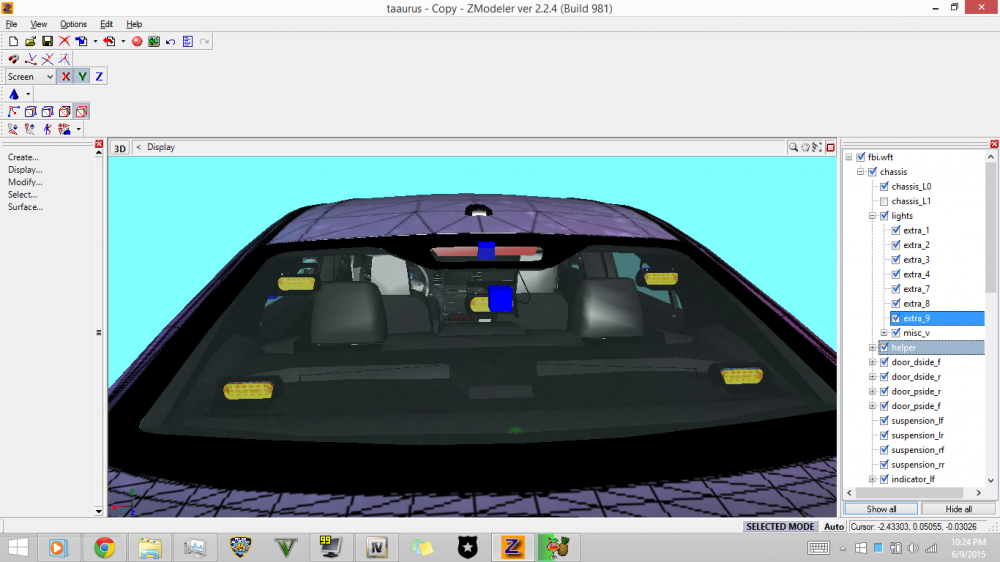Open the Import dropdown arrow

95,41
